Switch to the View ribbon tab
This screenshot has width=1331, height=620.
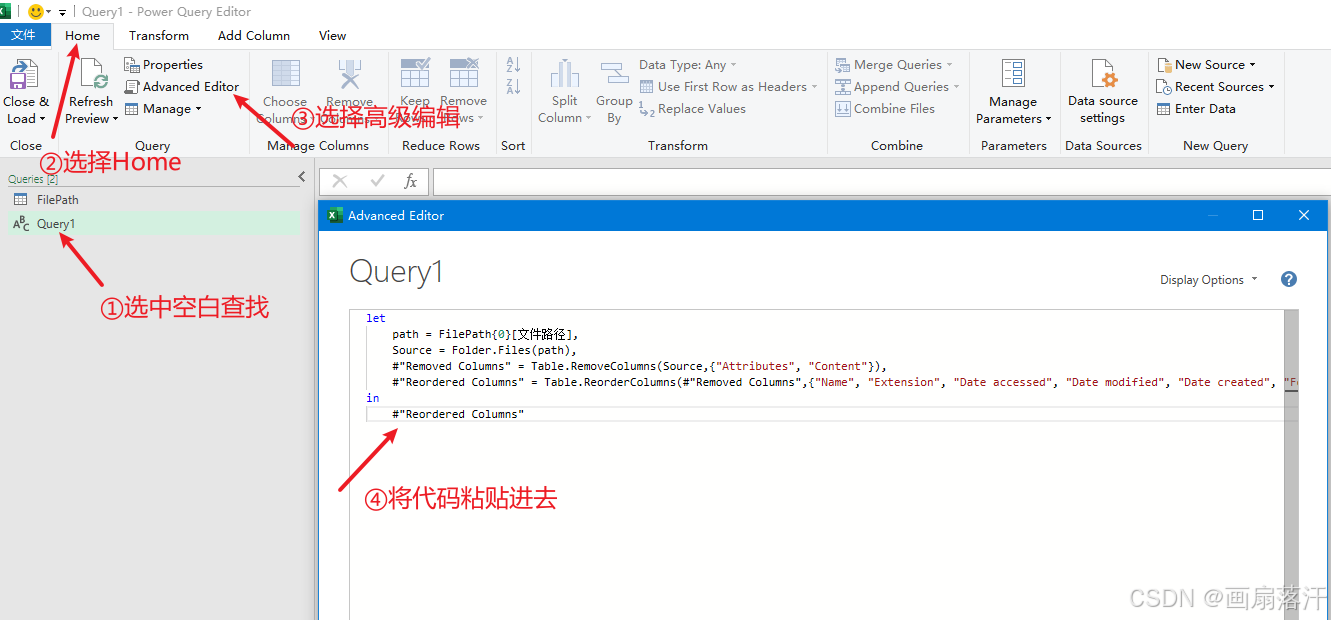[332, 35]
